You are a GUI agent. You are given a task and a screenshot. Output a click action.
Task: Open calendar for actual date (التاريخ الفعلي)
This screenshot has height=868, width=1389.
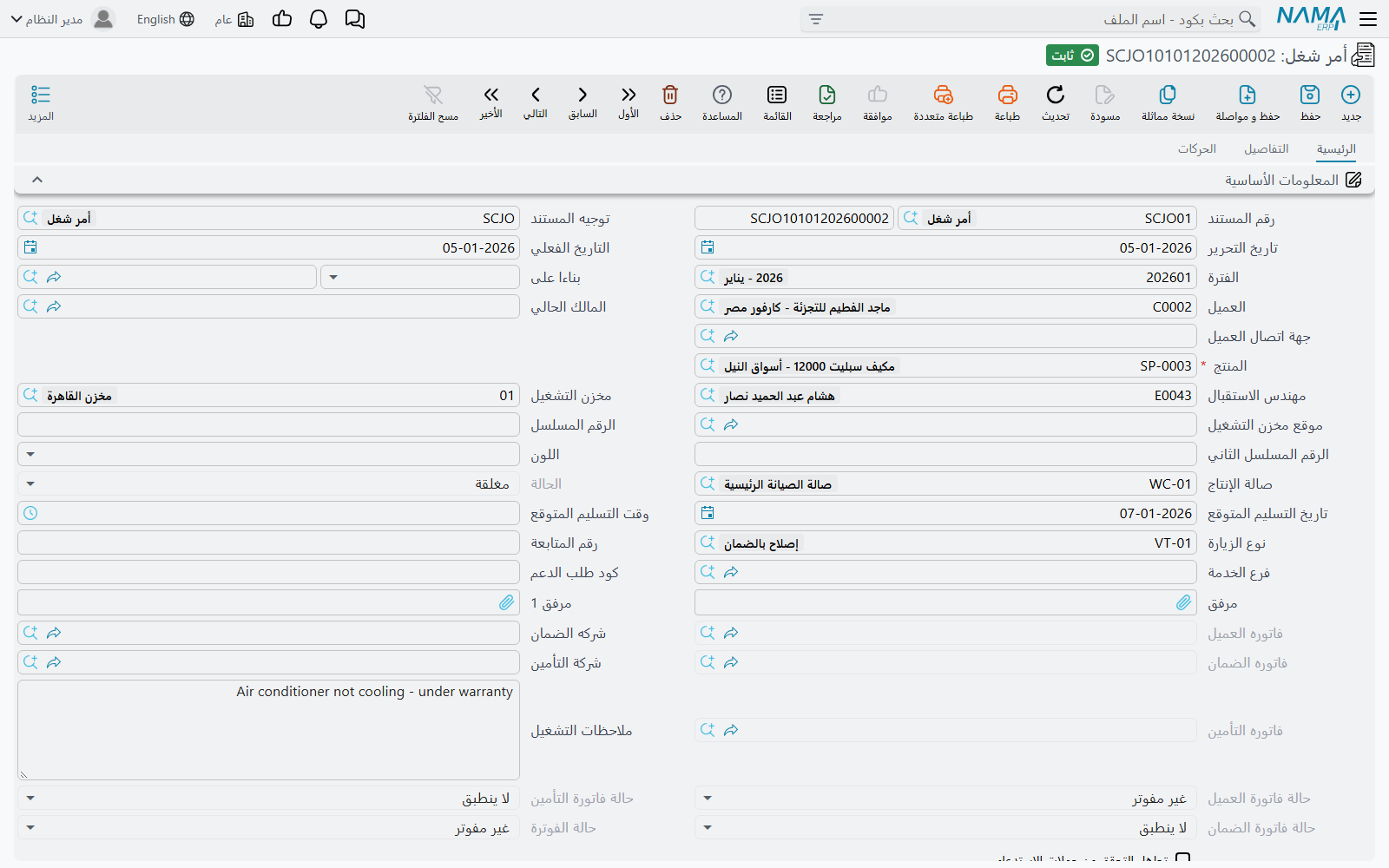pos(30,247)
